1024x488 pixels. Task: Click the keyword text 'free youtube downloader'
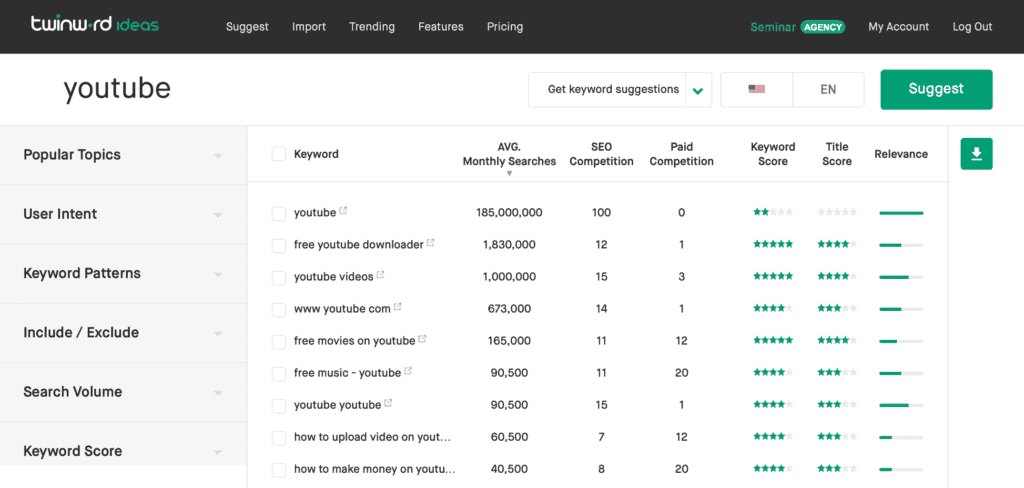pyautogui.click(x=359, y=245)
